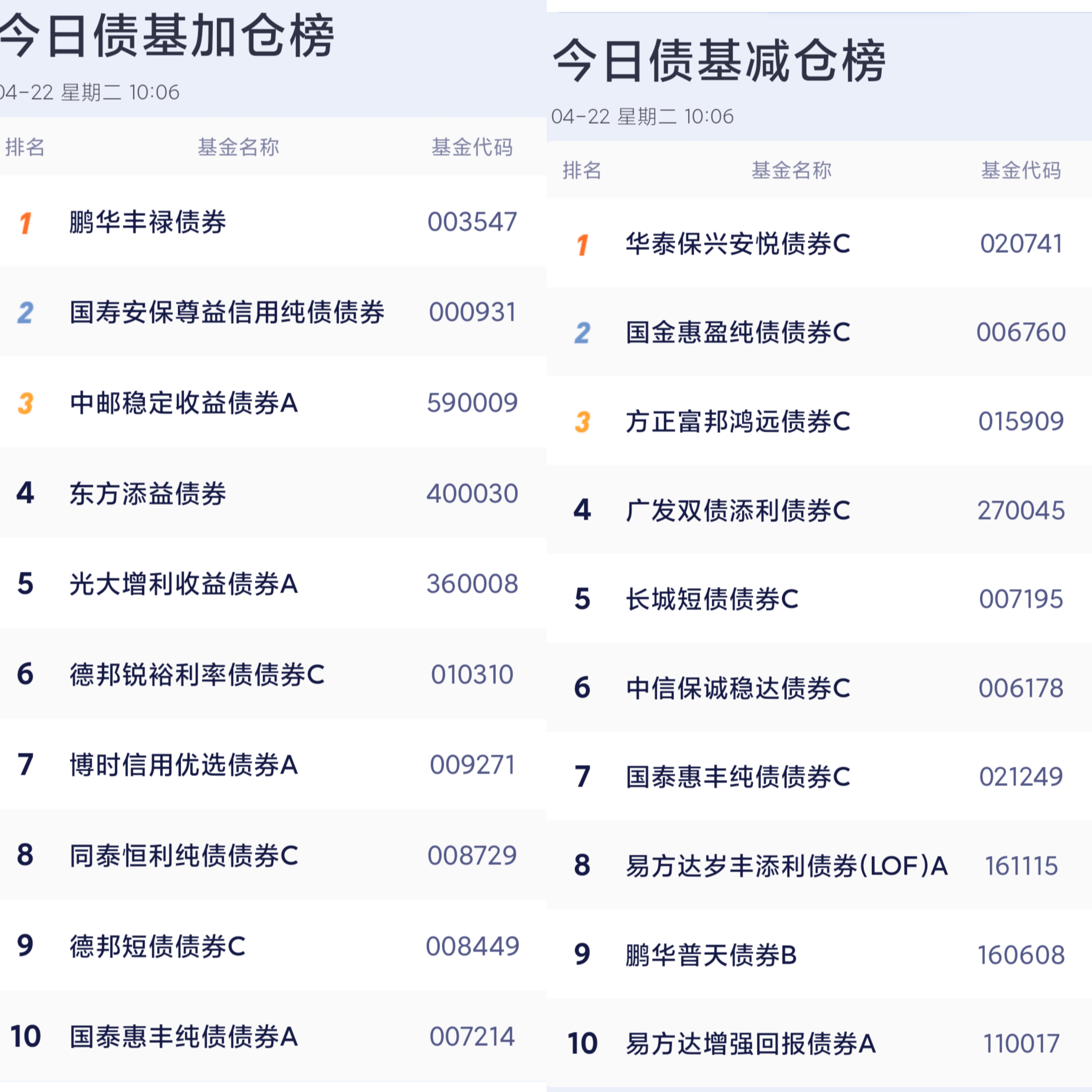This screenshot has width=1092, height=1092.
Task: Click the 10:06 timestamp under 减仓榜 title
Action: tap(709, 117)
